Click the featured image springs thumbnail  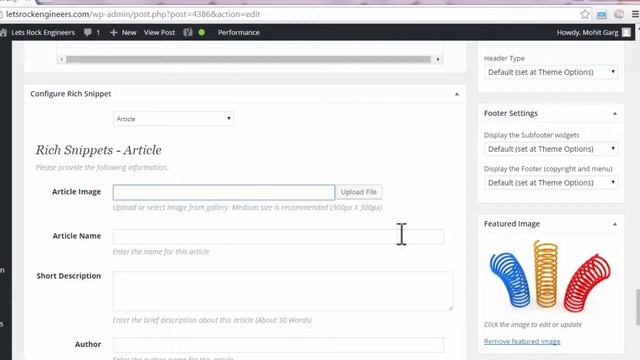(x=550, y=276)
